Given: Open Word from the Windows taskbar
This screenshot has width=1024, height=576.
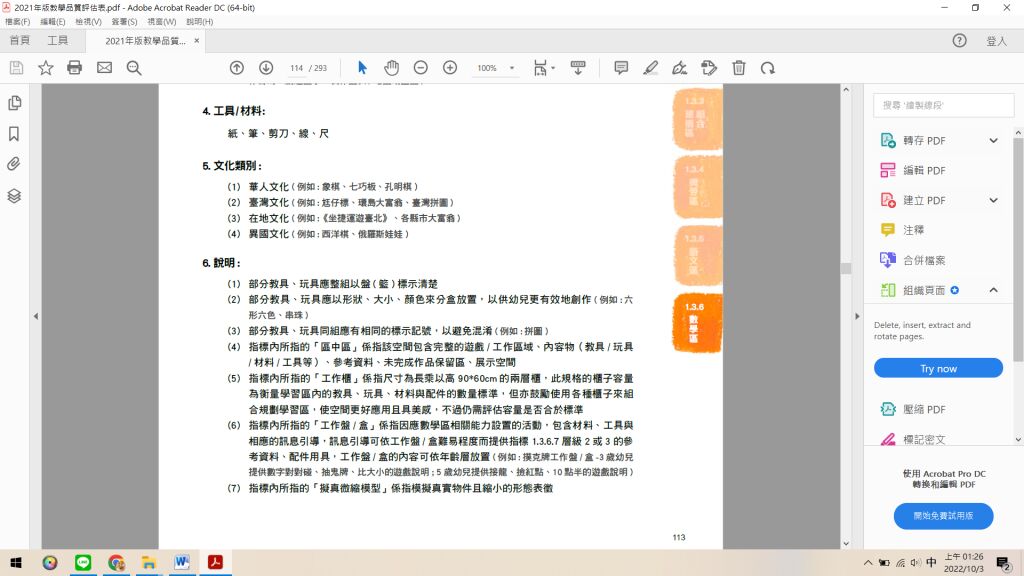Looking at the screenshot, I should click(x=181, y=562).
